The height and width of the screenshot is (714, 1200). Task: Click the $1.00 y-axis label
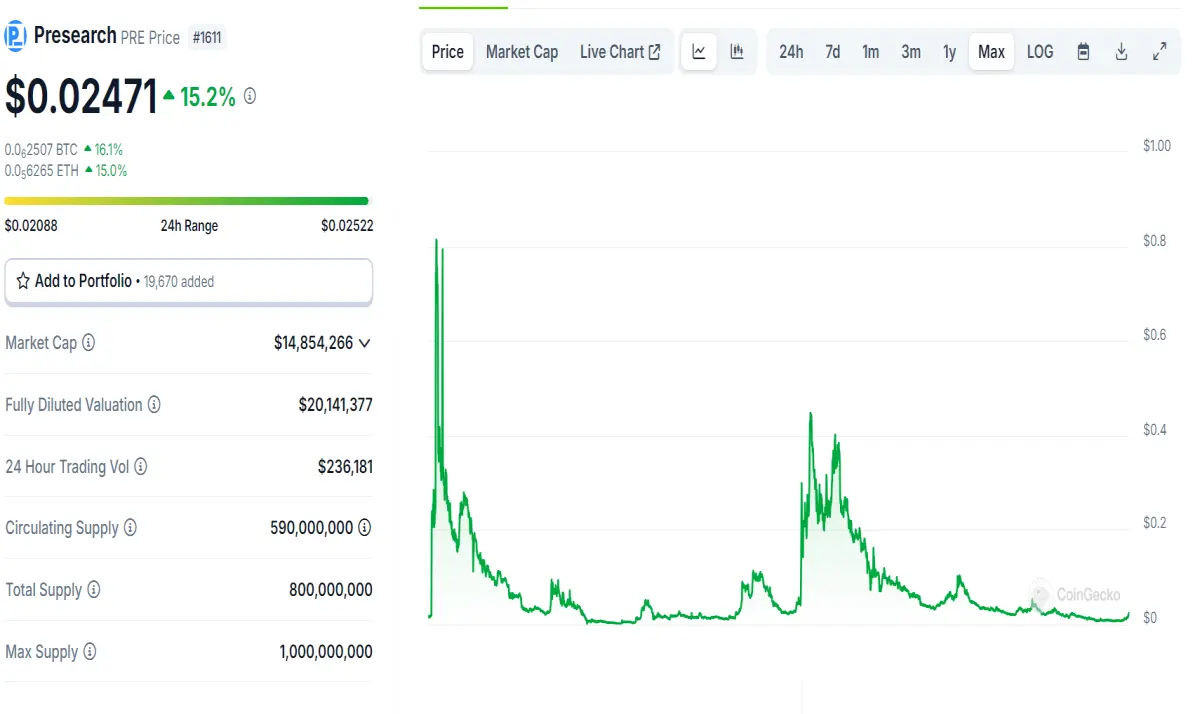tap(1157, 146)
